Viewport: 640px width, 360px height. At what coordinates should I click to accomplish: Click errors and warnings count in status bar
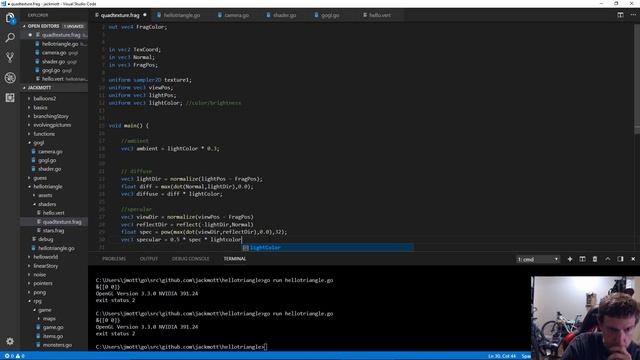click(14, 356)
